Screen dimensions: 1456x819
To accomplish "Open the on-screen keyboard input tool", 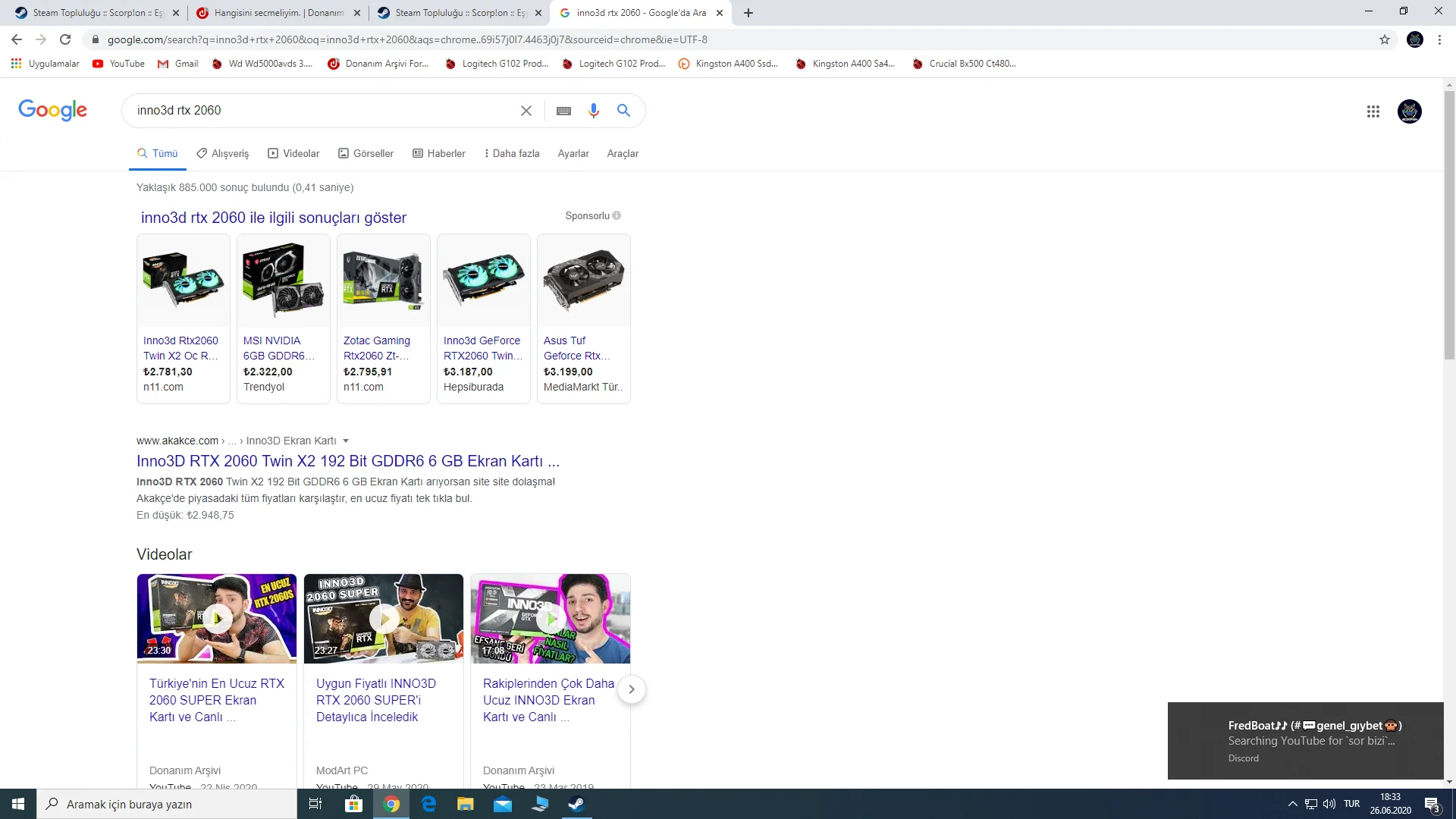I will 563,111.
